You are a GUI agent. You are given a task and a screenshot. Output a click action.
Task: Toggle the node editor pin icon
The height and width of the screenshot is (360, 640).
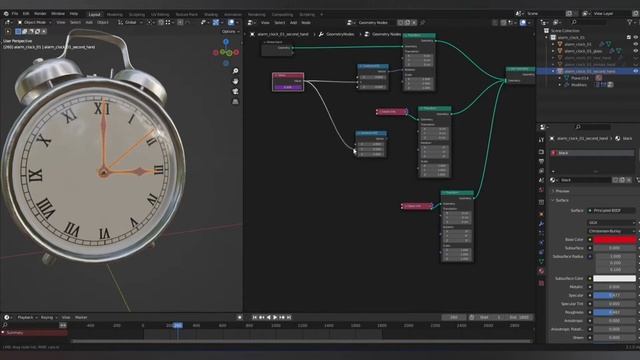point(423,22)
